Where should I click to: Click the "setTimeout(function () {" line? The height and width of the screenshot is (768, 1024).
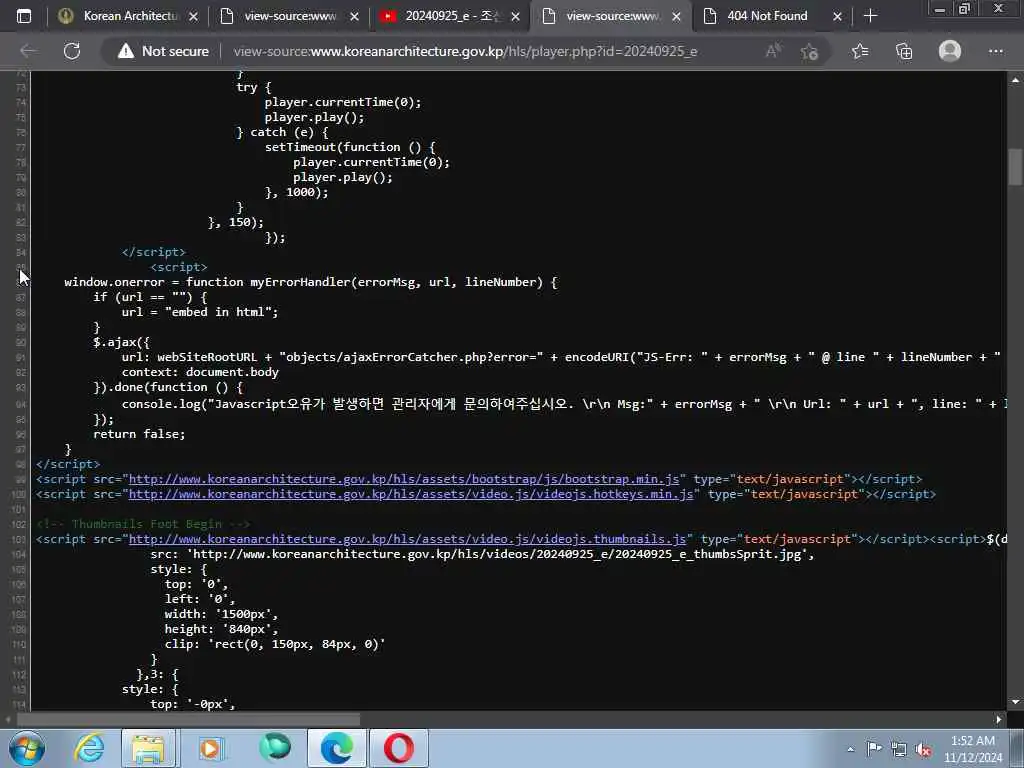click(350, 148)
